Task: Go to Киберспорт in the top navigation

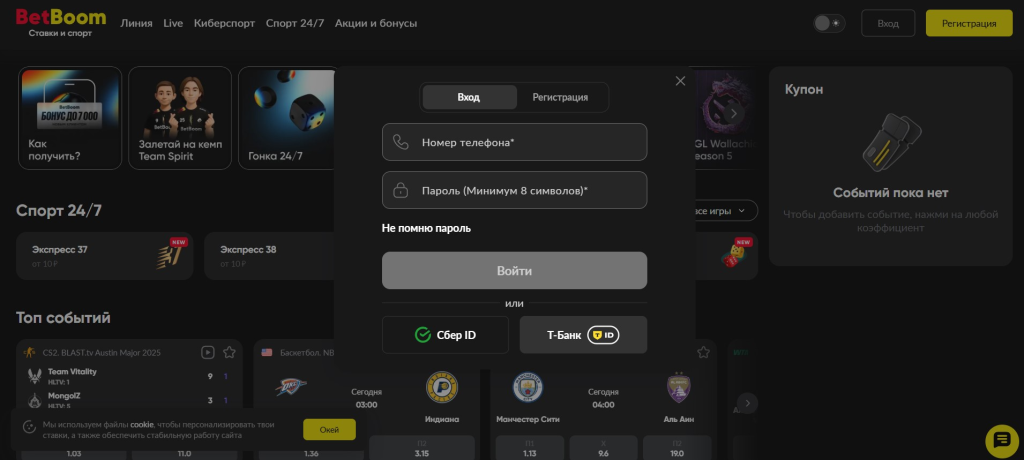Action: (x=225, y=23)
